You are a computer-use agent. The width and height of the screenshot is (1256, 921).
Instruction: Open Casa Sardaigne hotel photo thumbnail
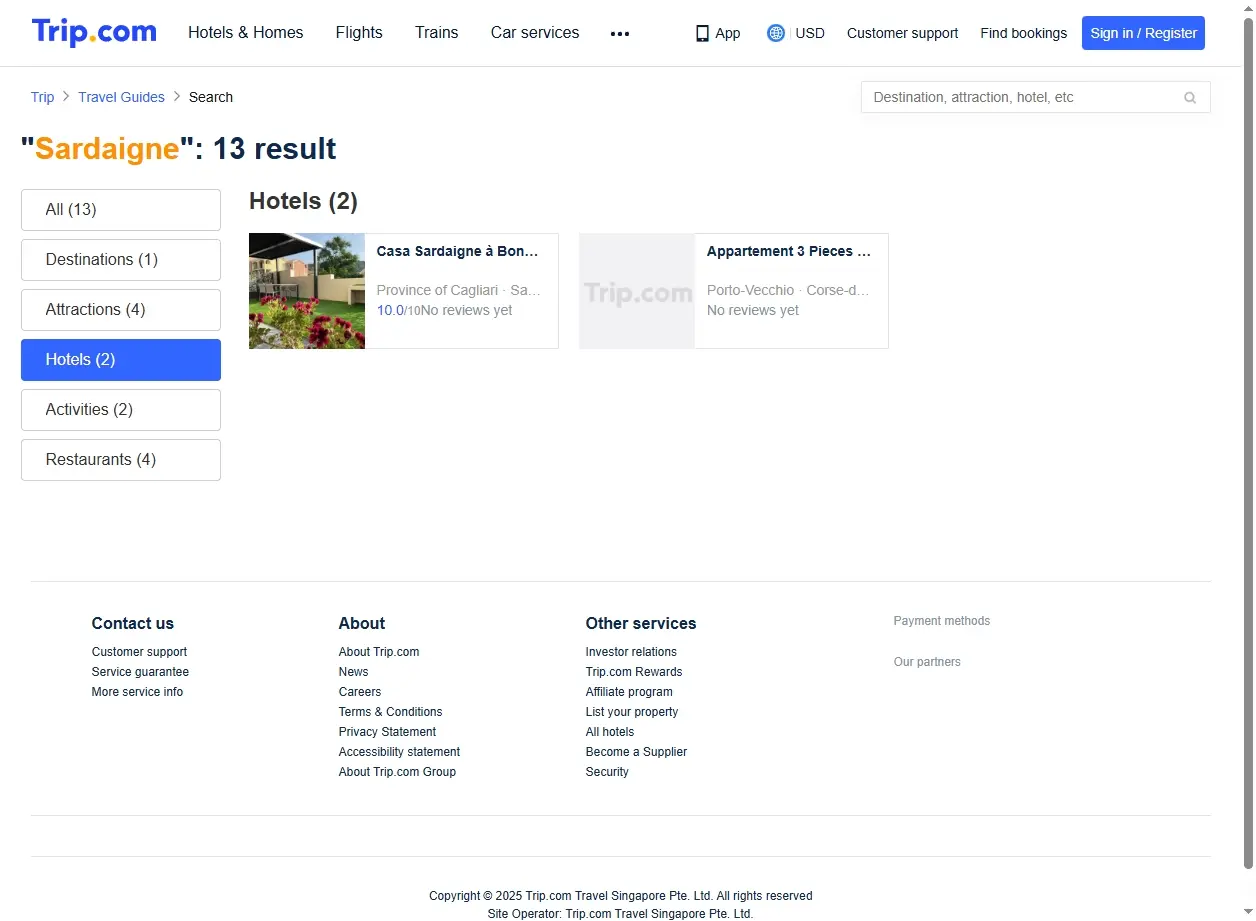click(x=307, y=291)
